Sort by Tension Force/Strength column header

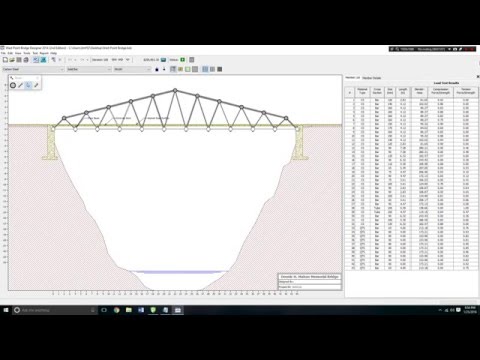(x=466, y=91)
